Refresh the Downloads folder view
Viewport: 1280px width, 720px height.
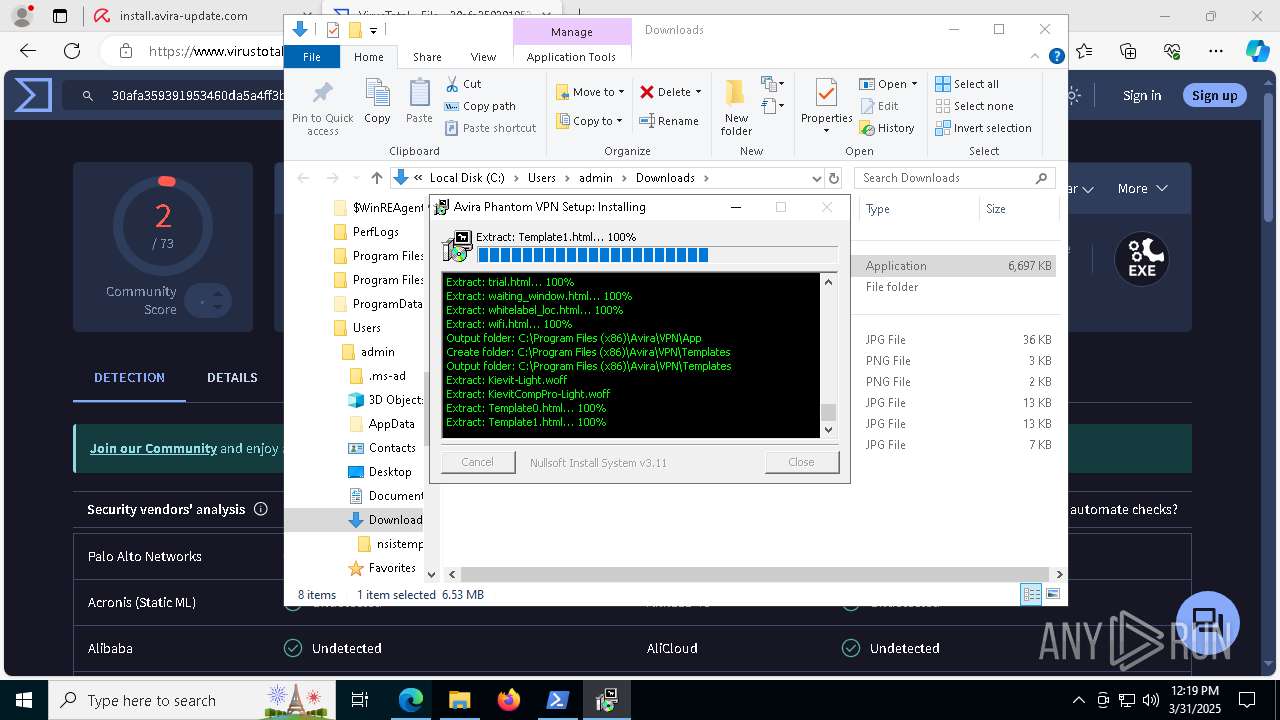(834, 178)
